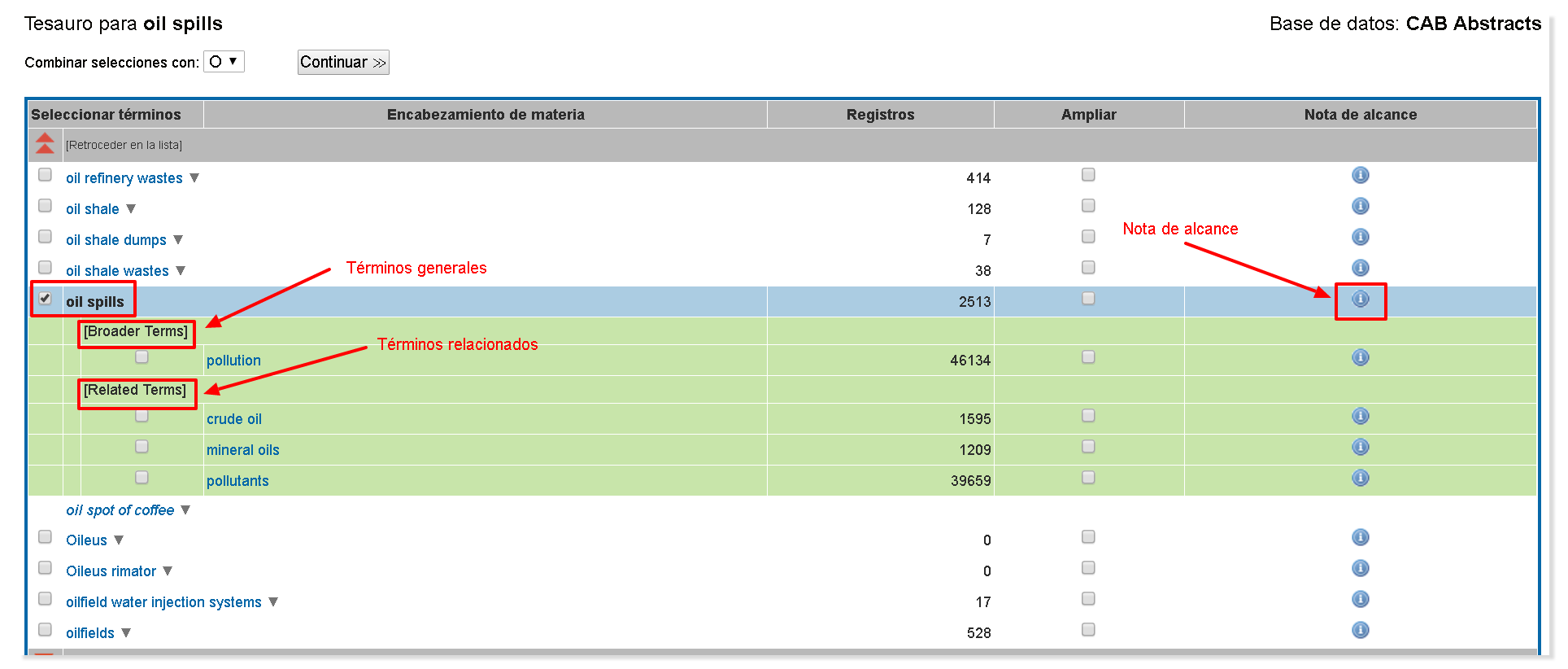Image resolution: width=1568 pixels, height=669 pixels.
Task: Click the red Retroceder en la lista arrow
Action: [45, 144]
